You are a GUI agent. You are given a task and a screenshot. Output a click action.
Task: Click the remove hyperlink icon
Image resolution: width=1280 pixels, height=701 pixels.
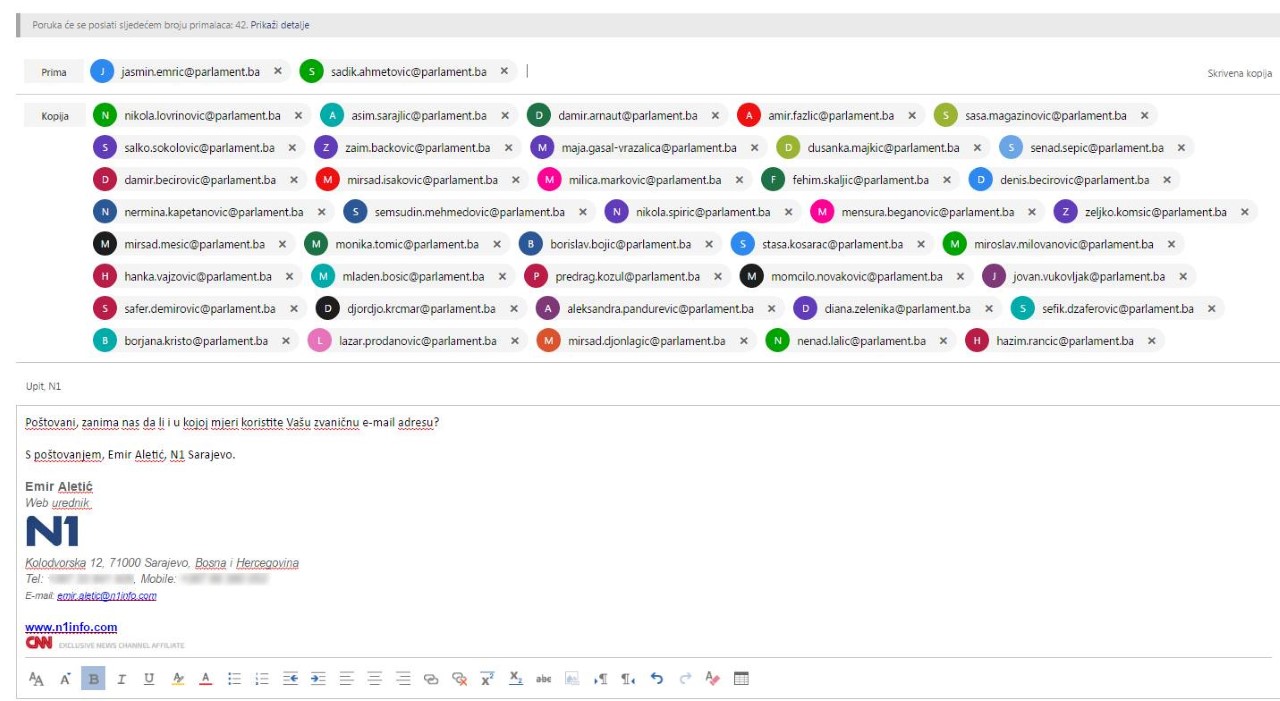click(x=459, y=679)
